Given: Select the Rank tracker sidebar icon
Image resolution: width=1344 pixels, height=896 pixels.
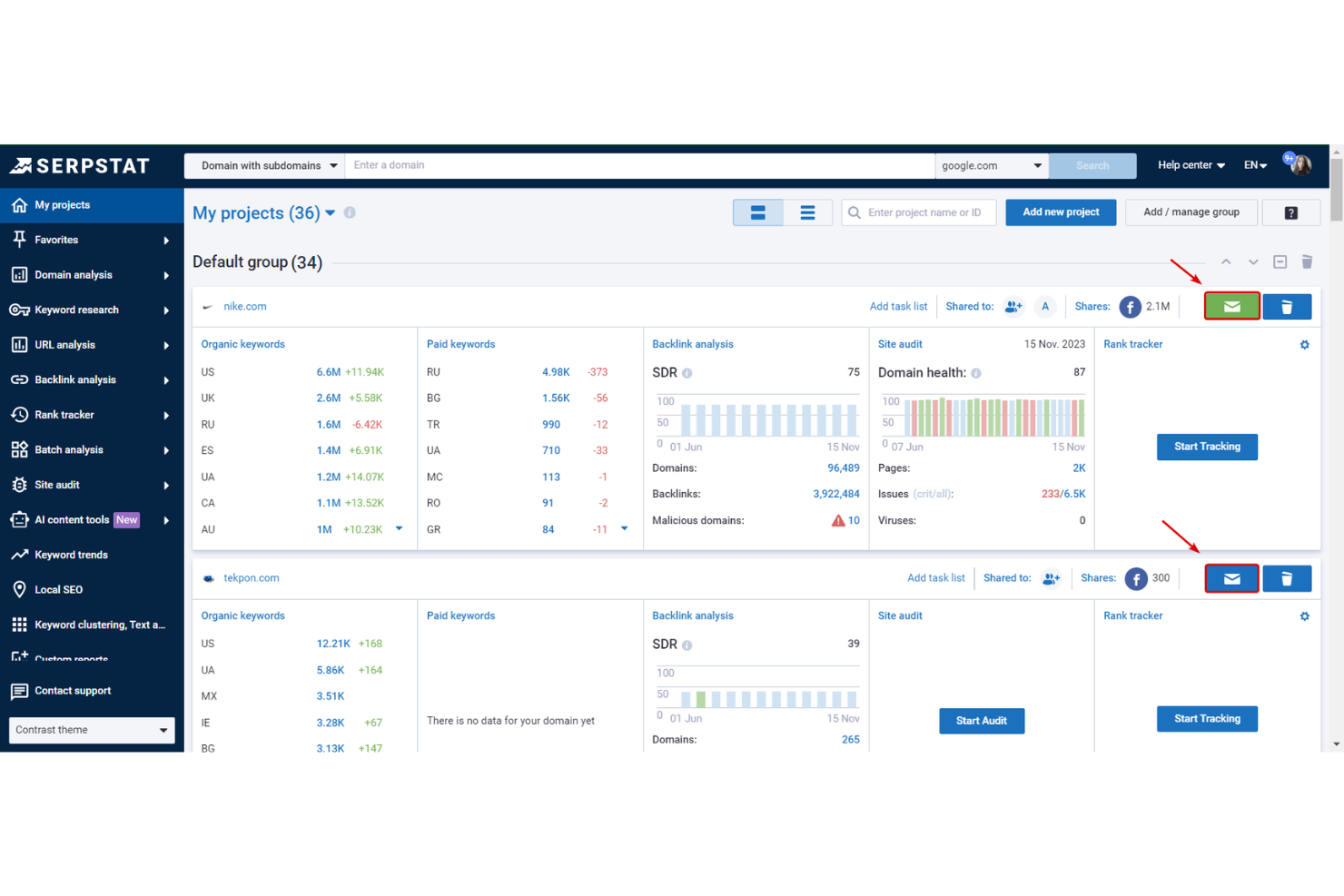Looking at the screenshot, I should (x=18, y=415).
